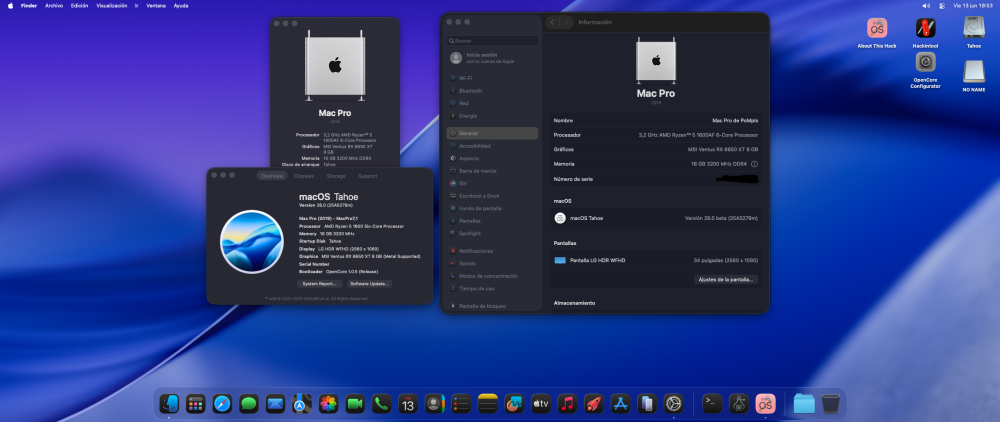
Task: Open App Store in the dock
Action: click(x=621, y=404)
